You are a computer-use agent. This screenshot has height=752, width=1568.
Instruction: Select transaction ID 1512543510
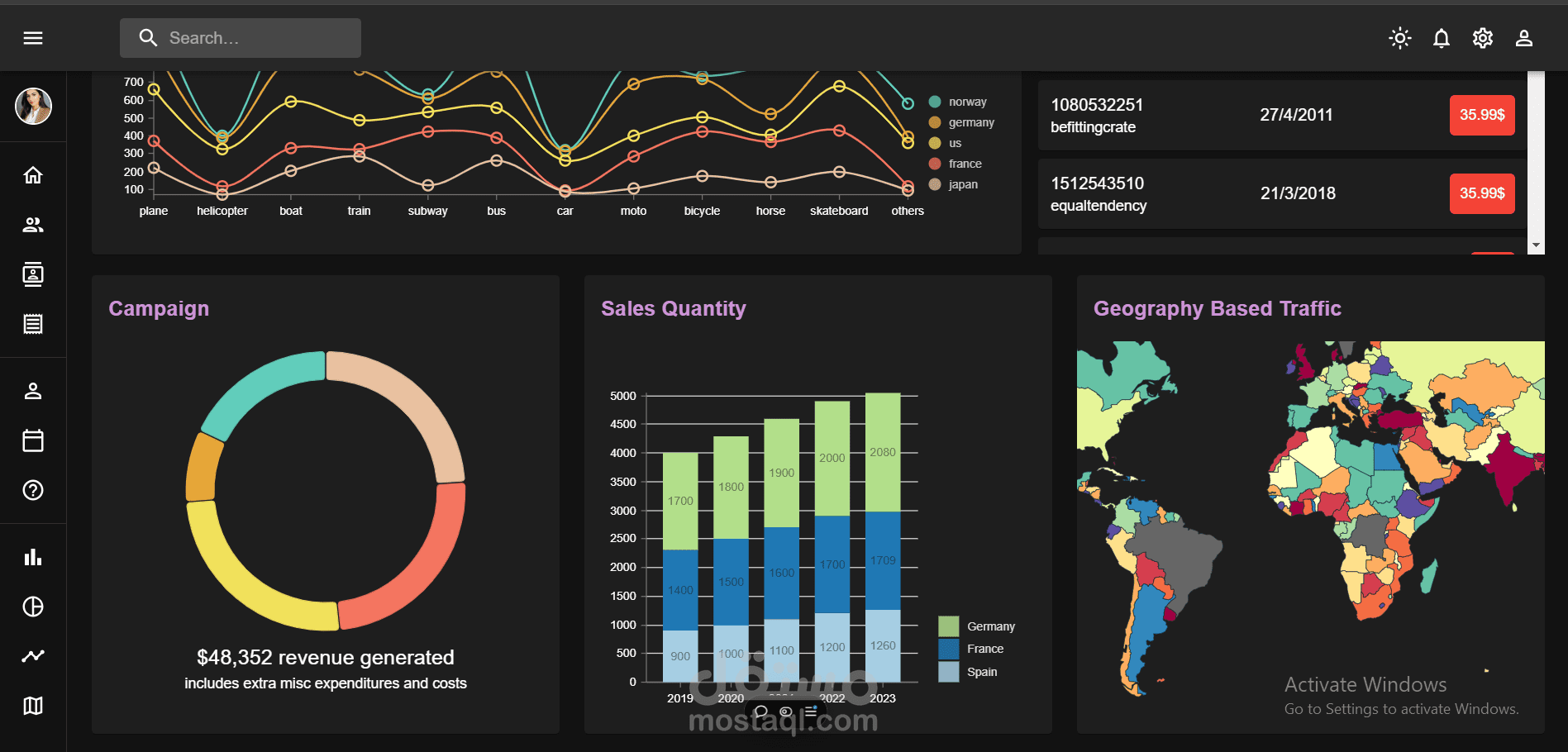point(1098,183)
